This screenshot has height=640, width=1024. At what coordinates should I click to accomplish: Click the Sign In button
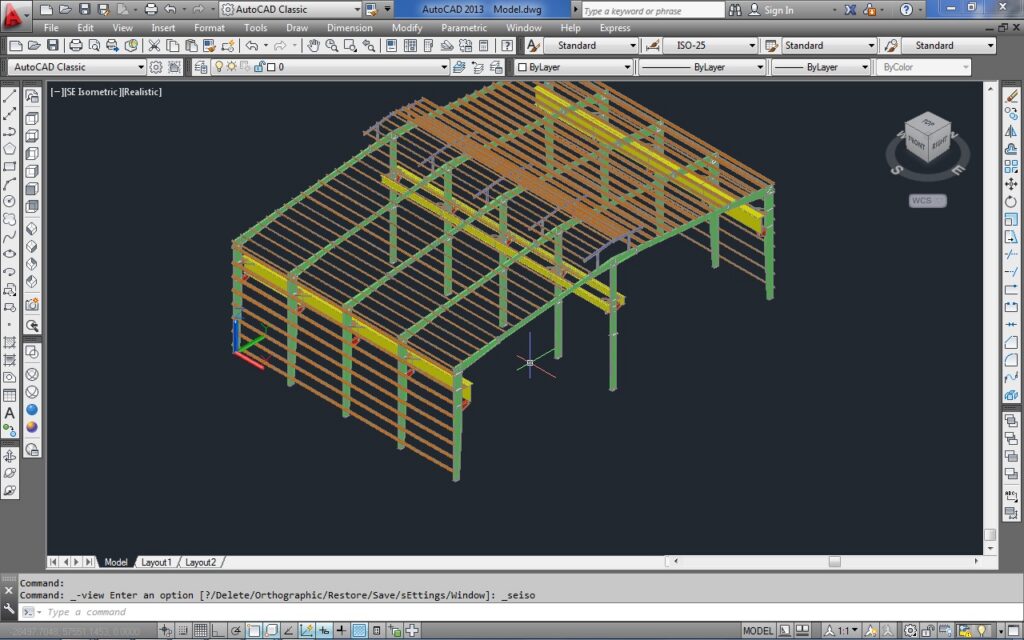pos(772,10)
